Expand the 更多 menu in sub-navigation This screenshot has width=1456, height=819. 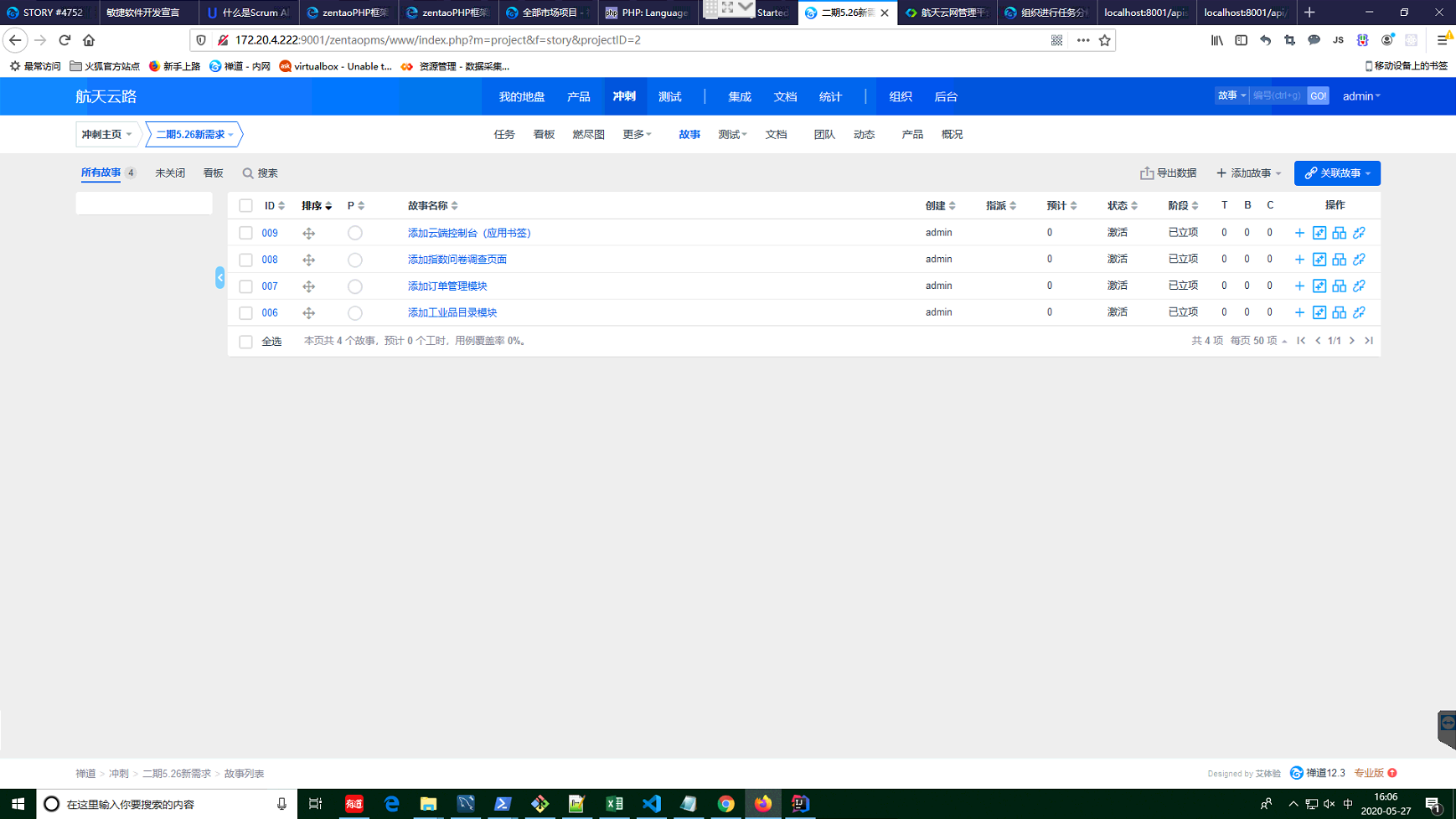click(x=637, y=134)
